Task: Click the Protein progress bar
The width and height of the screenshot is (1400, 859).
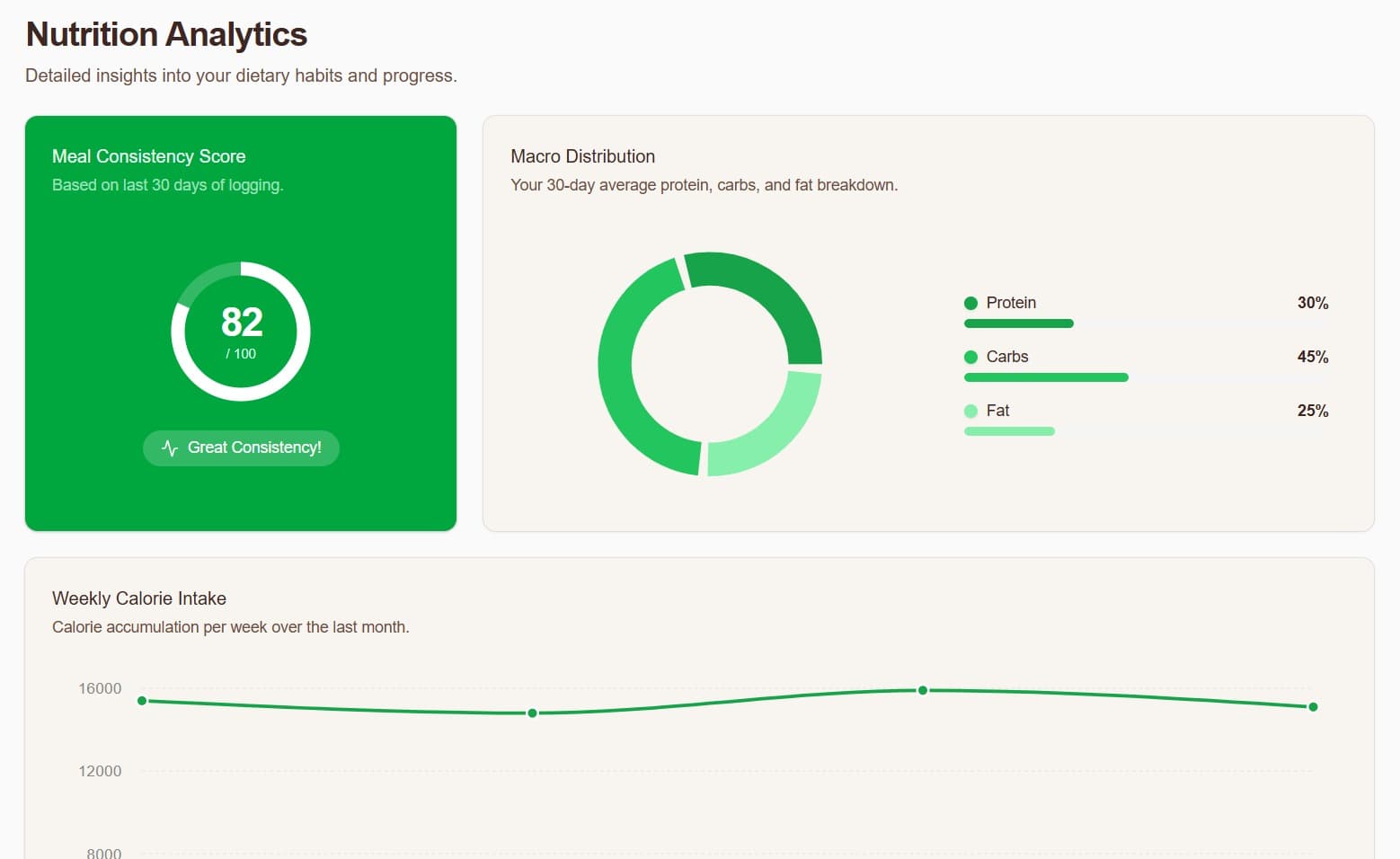Action: 1146,323
